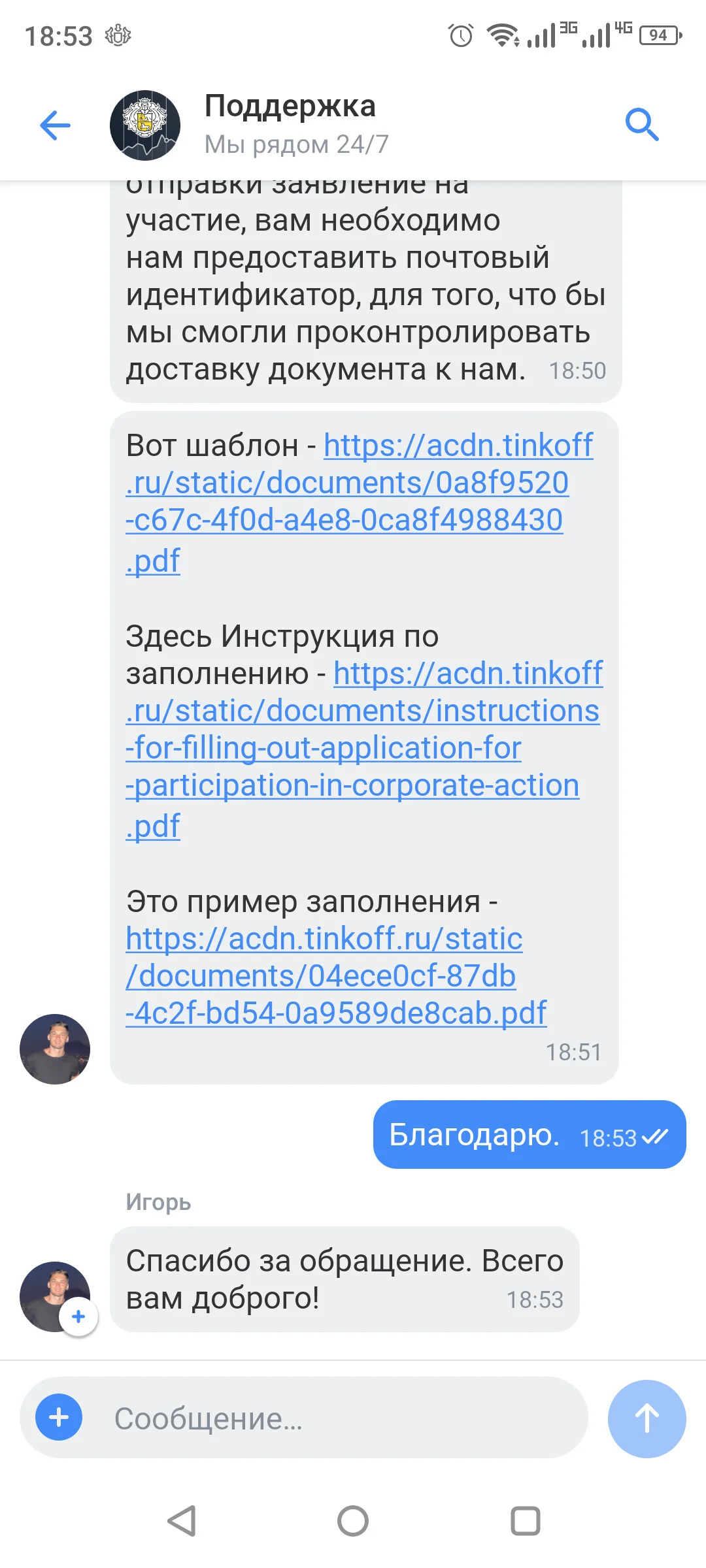Screen dimensions: 706x1568
Task: Tap the Android recent apps square
Action: coord(525,1520)
